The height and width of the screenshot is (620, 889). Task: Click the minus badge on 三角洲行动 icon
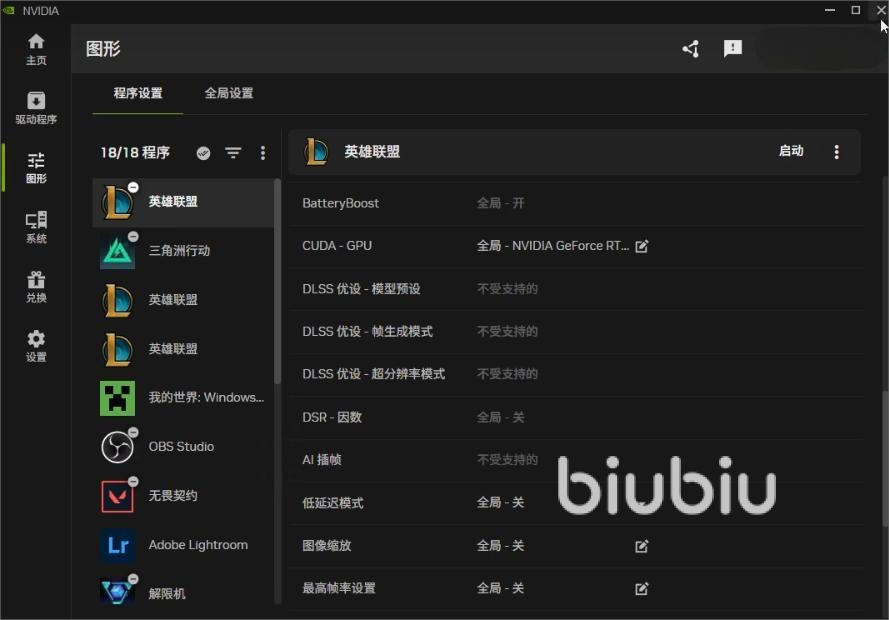133,237
